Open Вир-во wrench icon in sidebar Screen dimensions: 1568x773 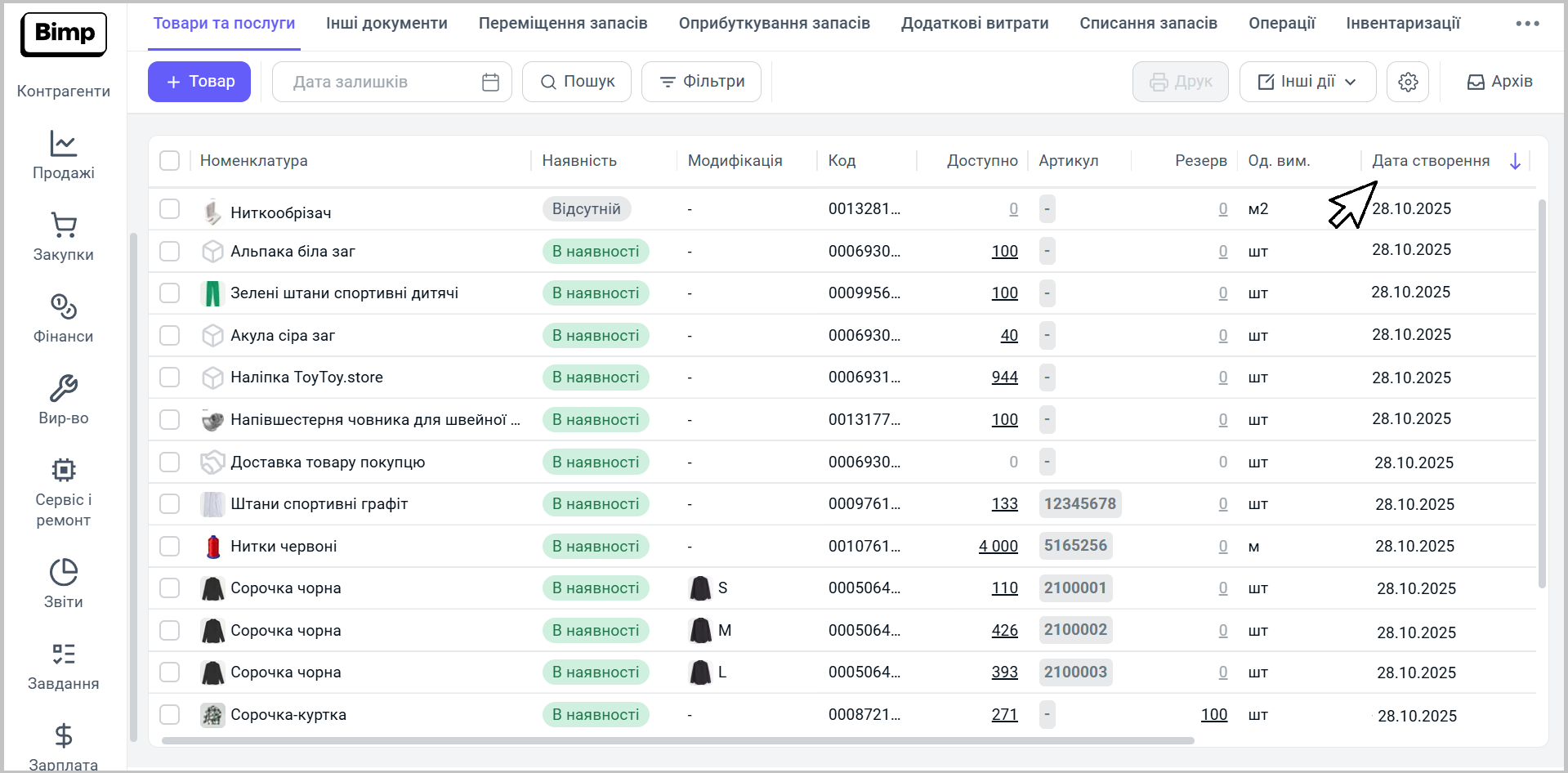(63, 389)
